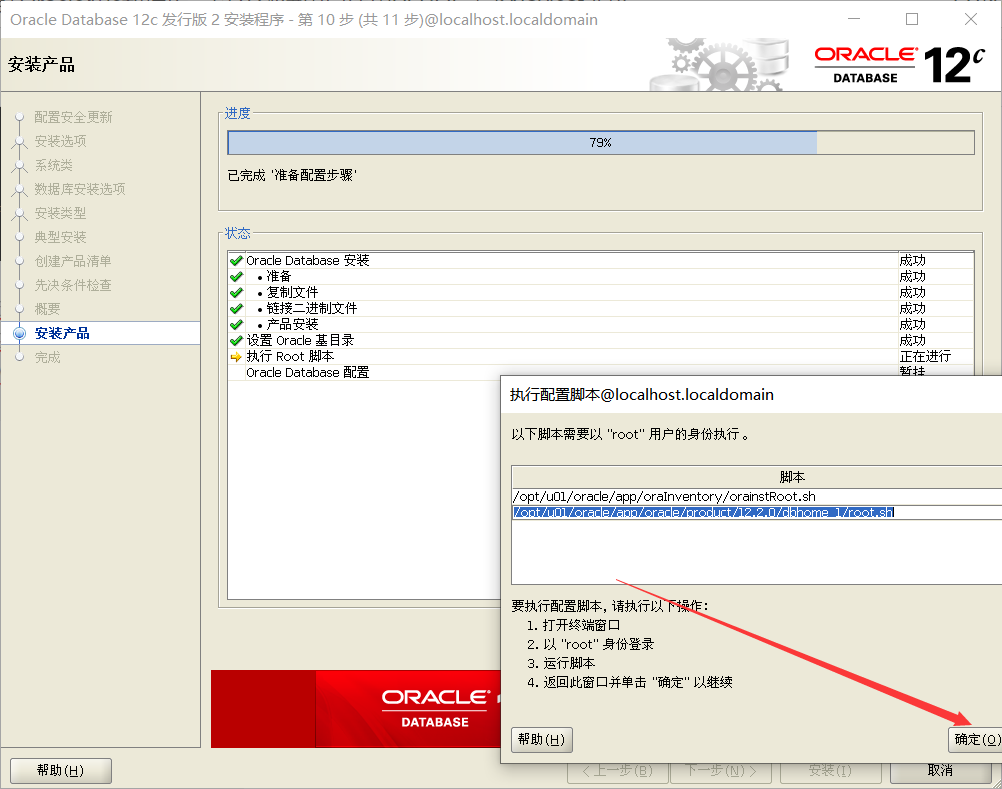This screenshot has width=1002, height=789.
Task: Click the 已完成 '准备配置步骤' message
Action: coord(292,175)
